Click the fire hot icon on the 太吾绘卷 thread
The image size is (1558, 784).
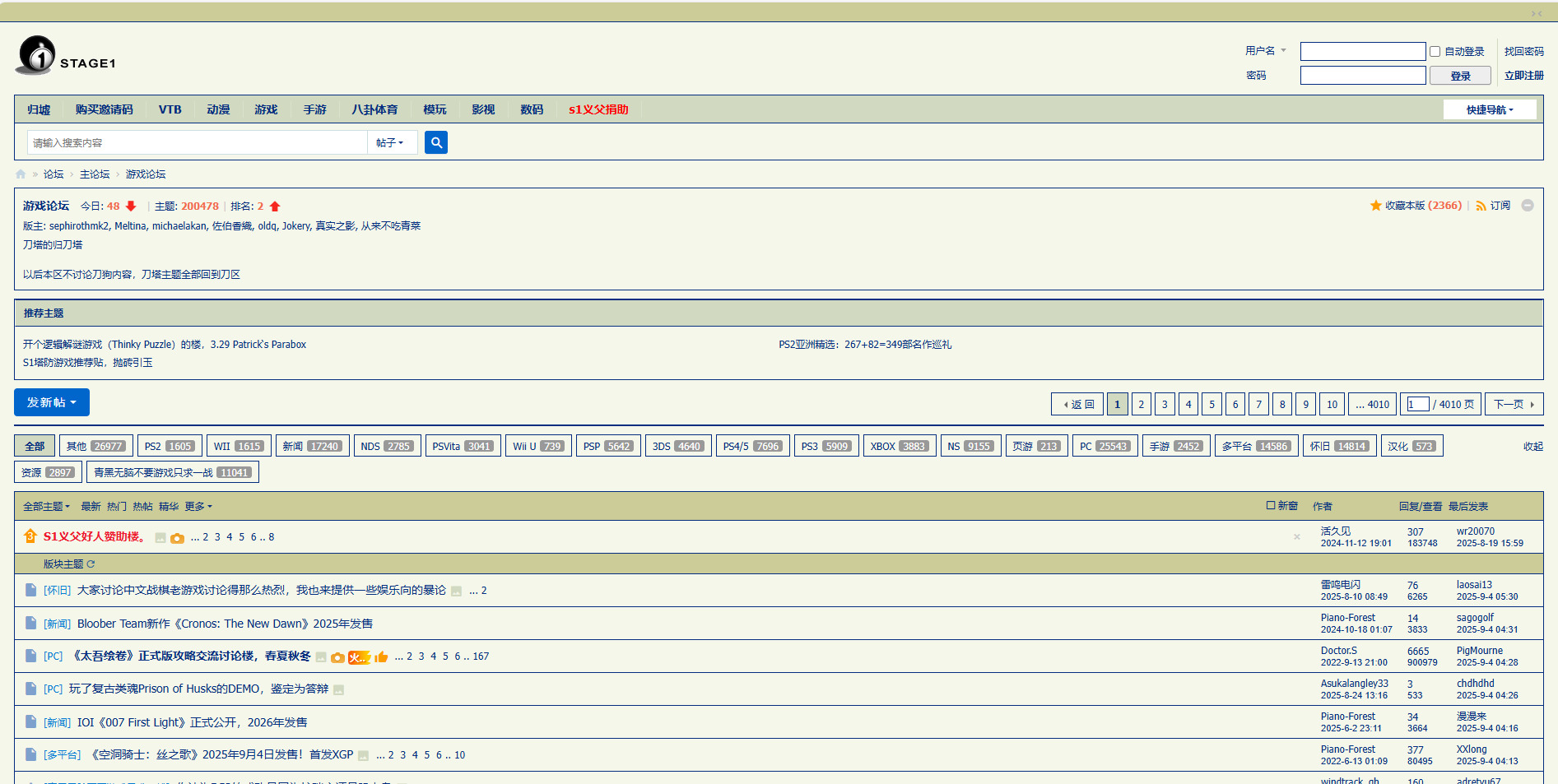tap(360, 656)
